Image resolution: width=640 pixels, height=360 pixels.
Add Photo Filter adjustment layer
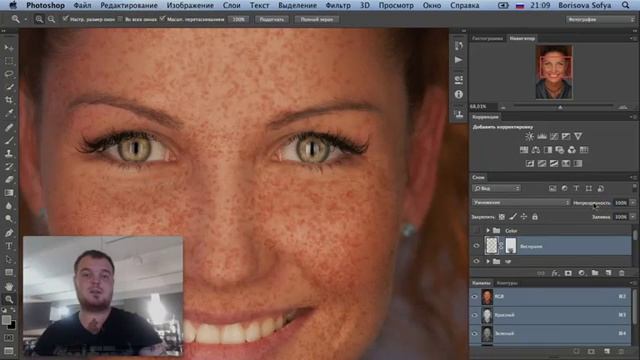[560, 150]
